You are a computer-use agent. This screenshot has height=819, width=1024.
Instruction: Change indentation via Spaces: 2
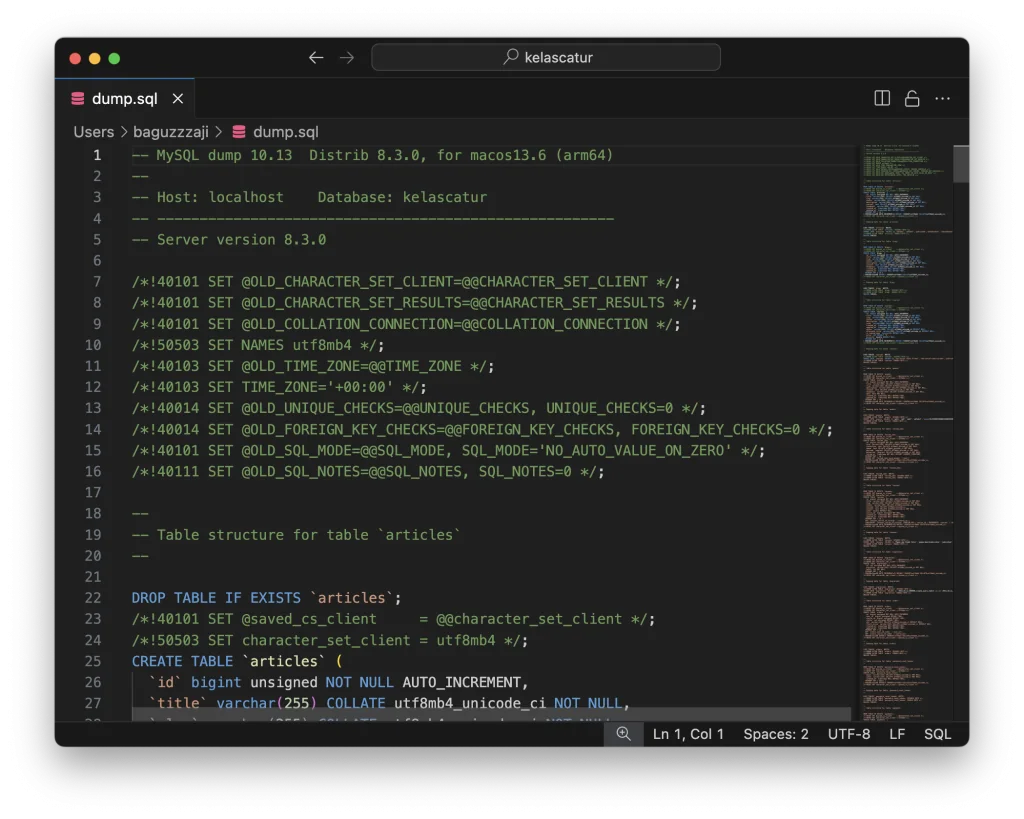coord(776,734)
